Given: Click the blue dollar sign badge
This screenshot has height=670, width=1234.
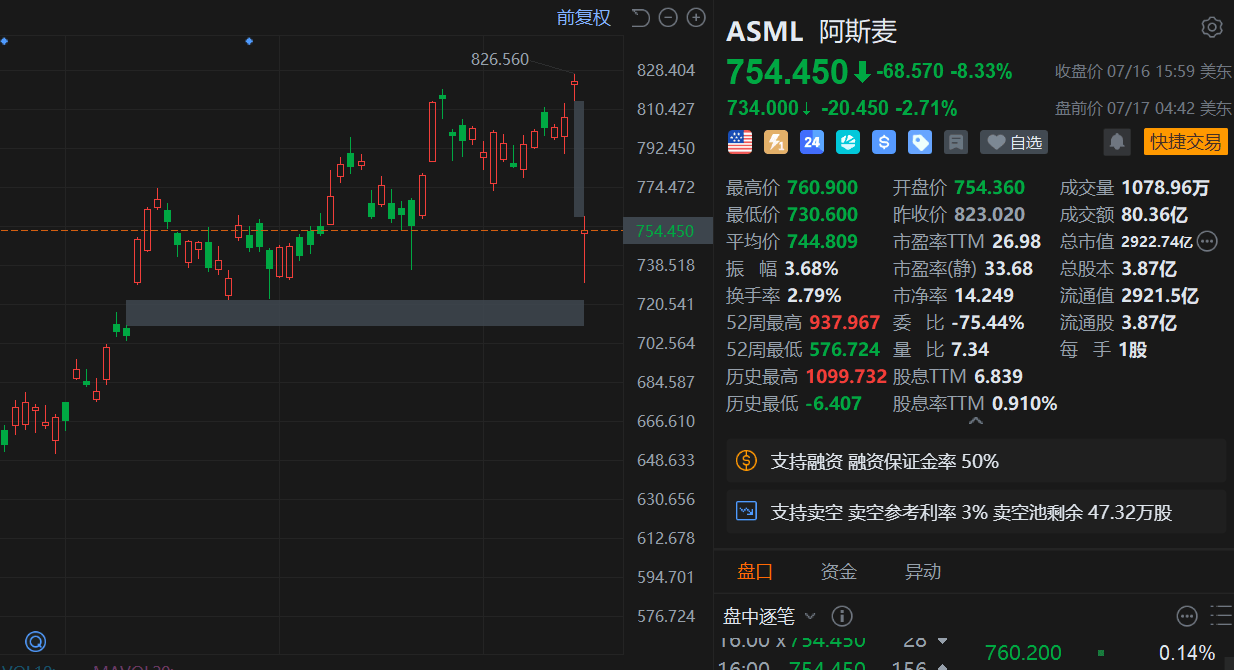Looking at the screenshot, I should pyautogui.click(x=884, y=142).
